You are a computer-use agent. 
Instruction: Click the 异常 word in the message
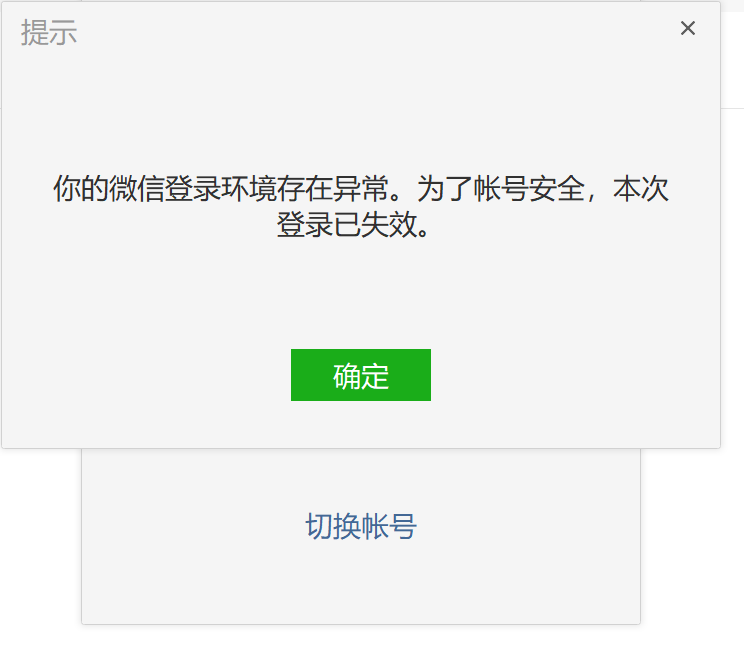pos(361,188)
